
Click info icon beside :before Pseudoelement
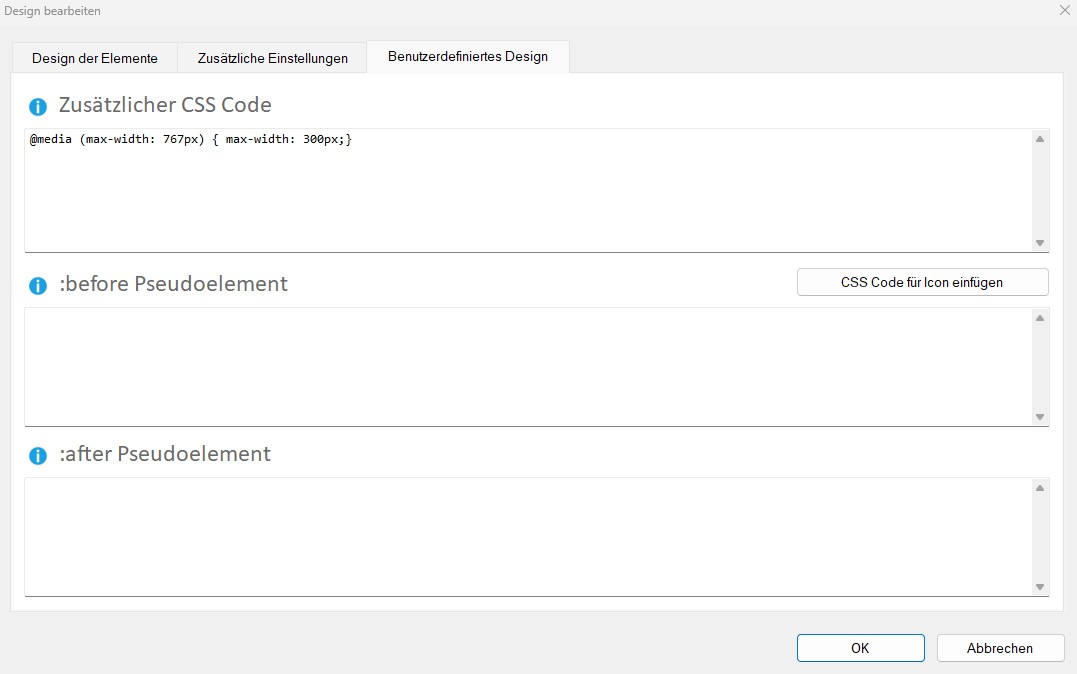38,285
